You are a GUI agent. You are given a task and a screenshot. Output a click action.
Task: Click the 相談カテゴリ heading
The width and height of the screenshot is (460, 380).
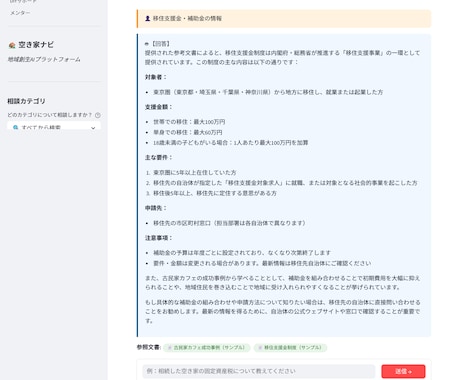coord(26,101)
